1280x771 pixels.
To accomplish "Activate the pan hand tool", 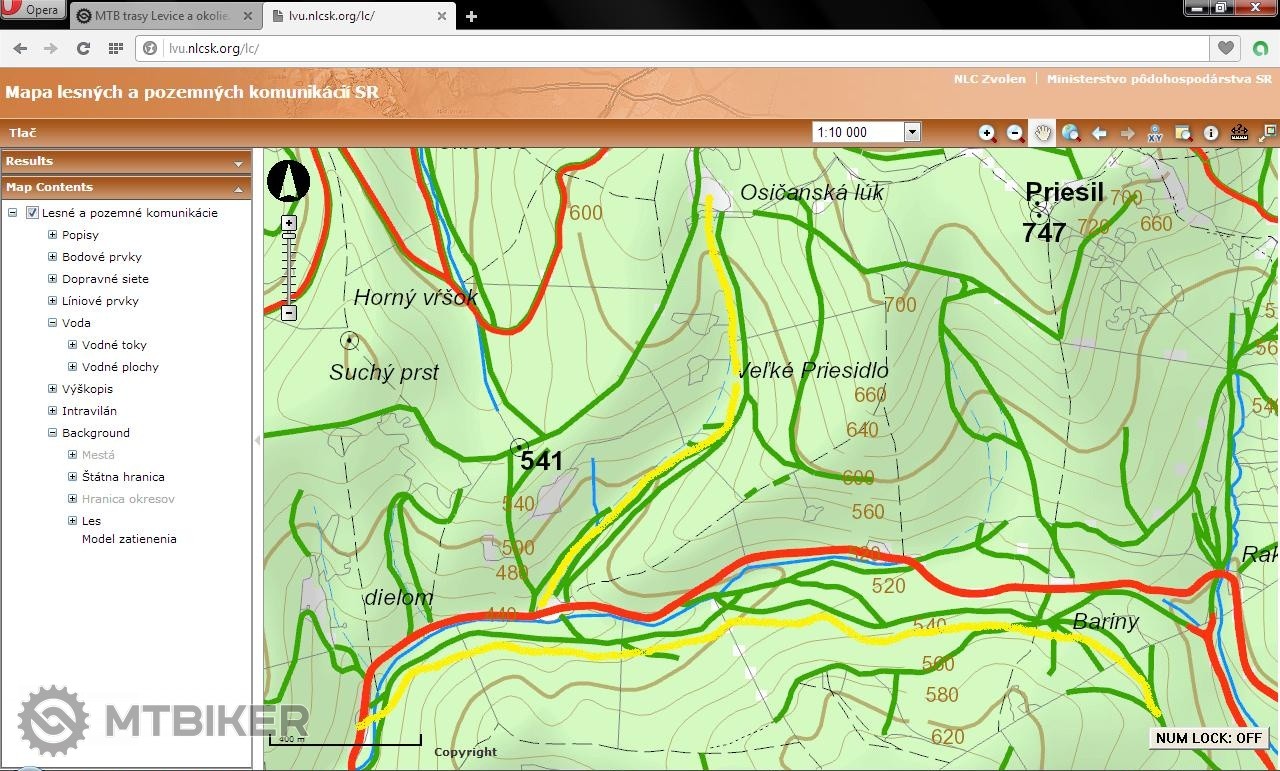I will 1043,133.
